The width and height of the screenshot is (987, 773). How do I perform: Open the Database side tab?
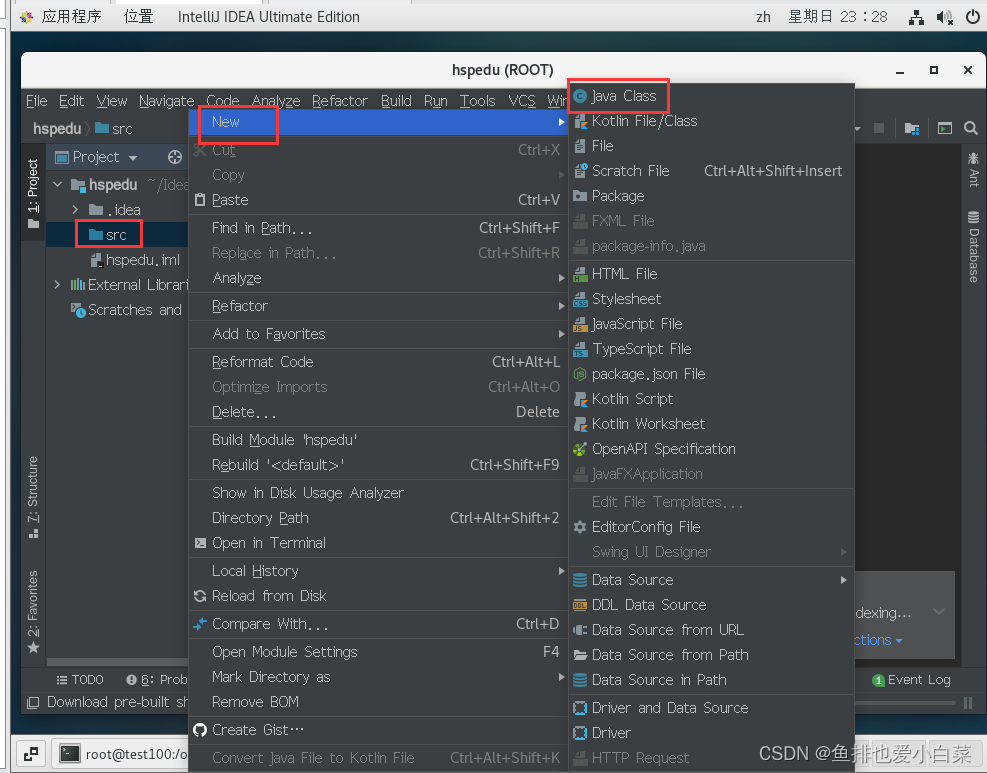click(x=973, y=247)
